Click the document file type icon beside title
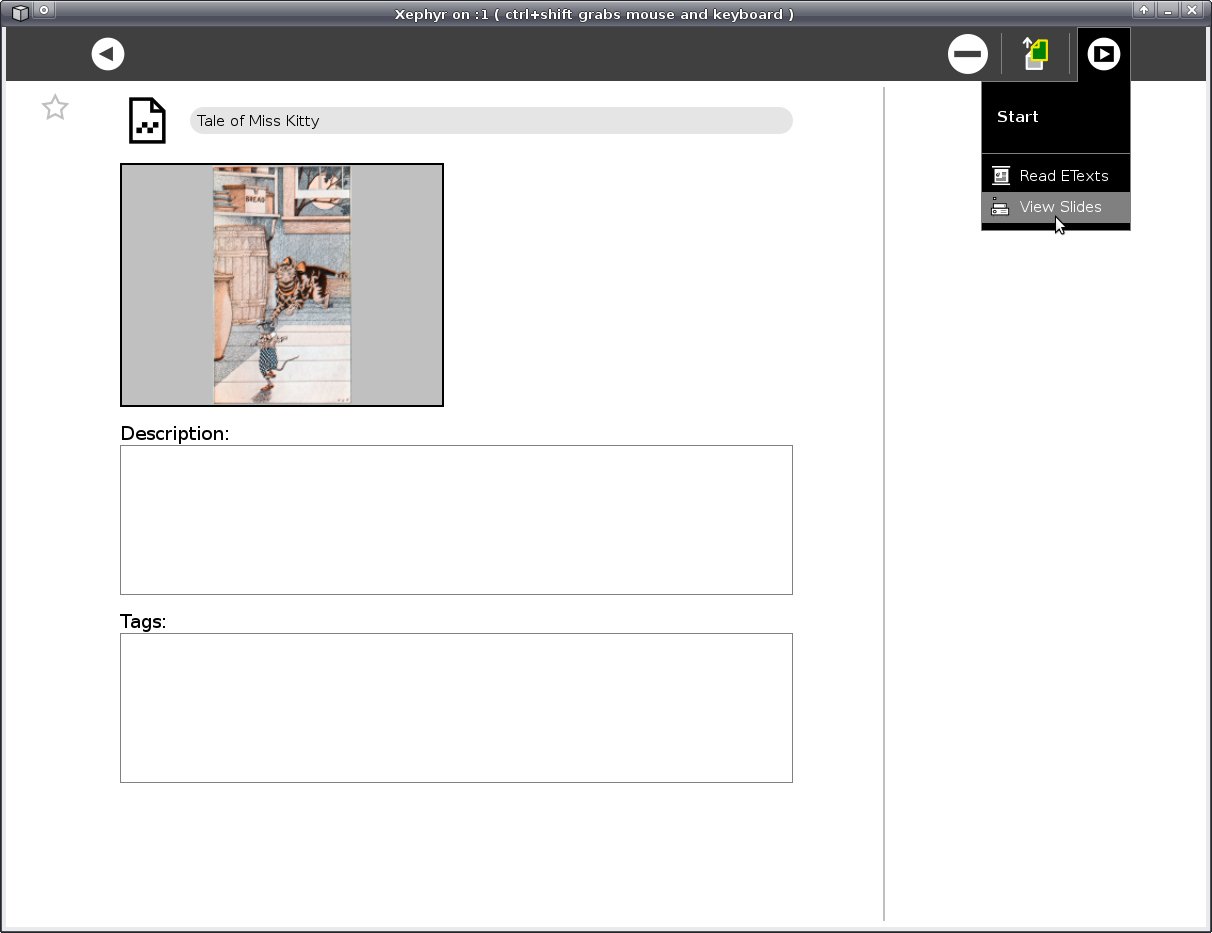The height and width of the screenshot is (933, 1212). click(148, 121)
